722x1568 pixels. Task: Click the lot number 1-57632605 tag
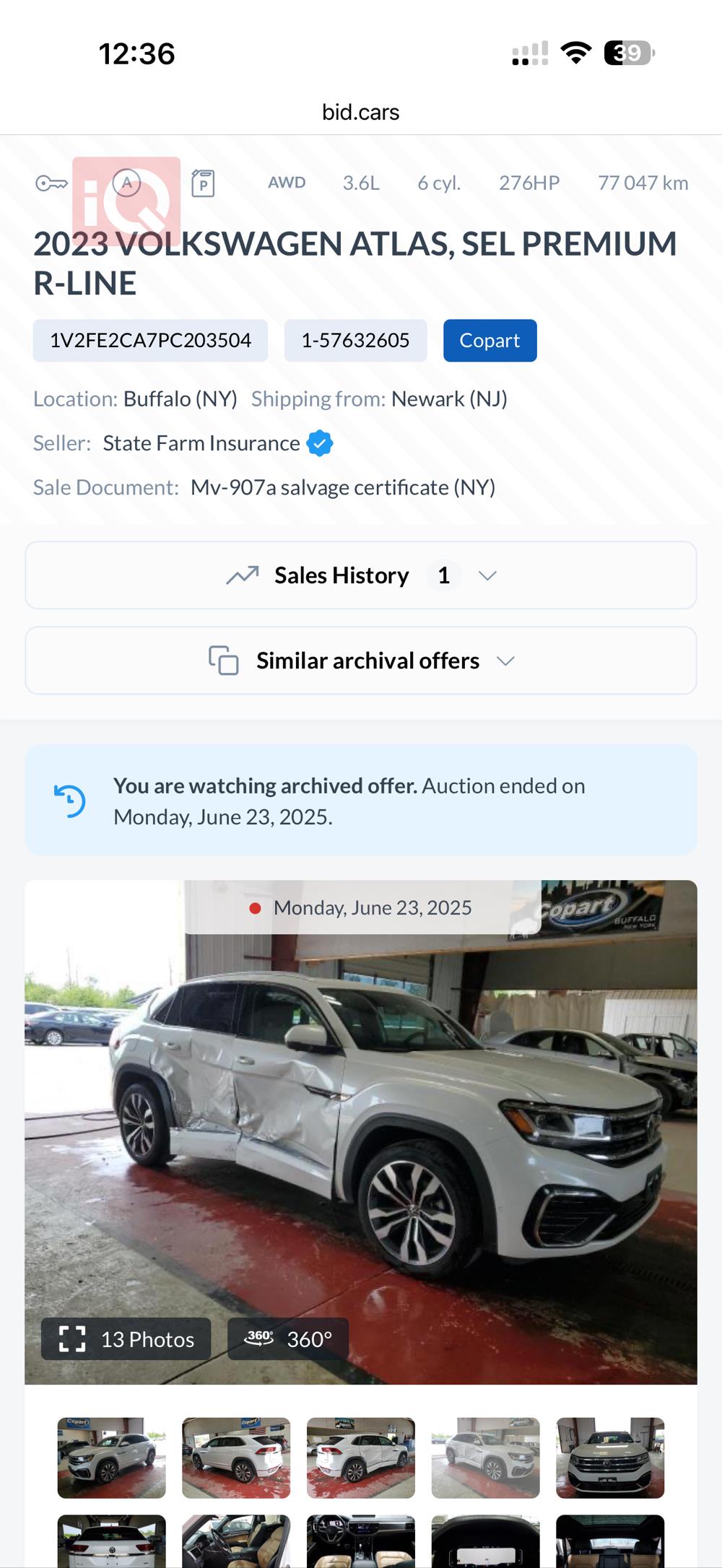[355, 341]
